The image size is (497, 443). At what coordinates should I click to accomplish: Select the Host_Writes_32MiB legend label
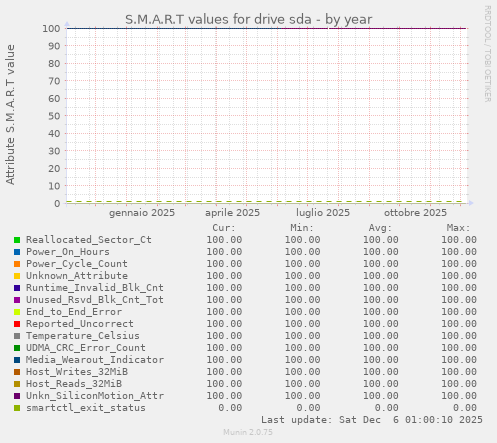point(77,372)
